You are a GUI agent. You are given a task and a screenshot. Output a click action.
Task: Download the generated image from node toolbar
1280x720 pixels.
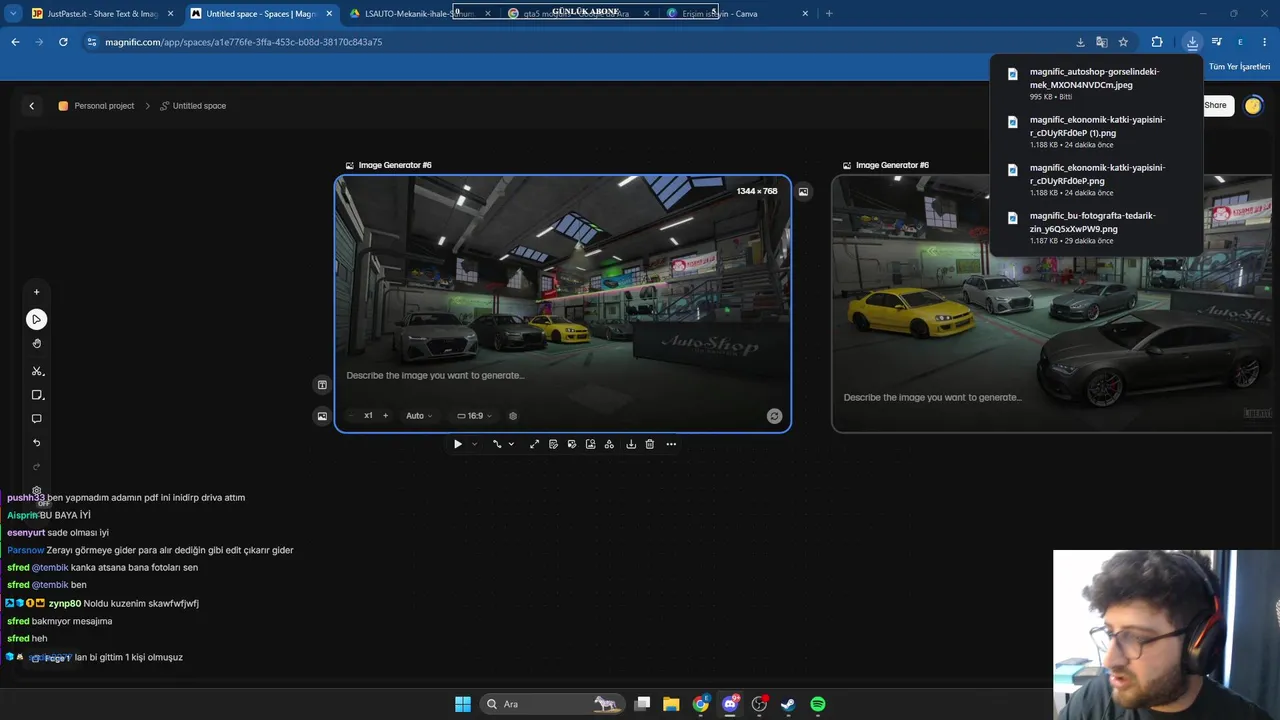[x=631, y=444]
